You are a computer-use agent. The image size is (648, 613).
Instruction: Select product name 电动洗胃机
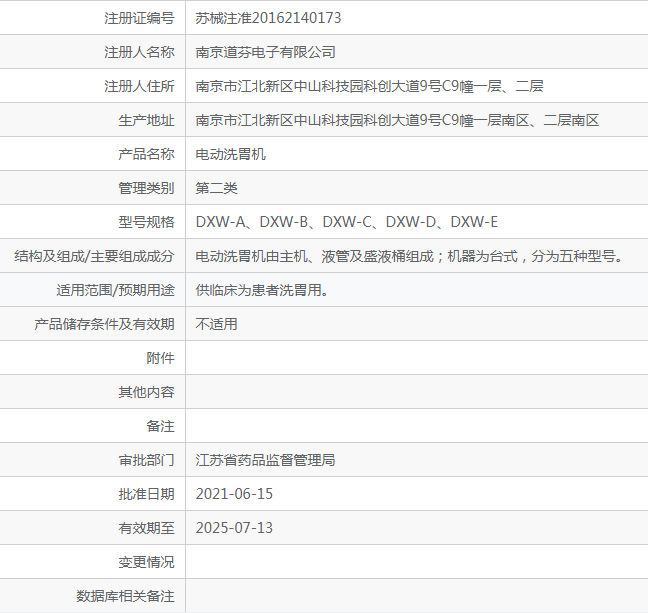(x=231, y=154)
